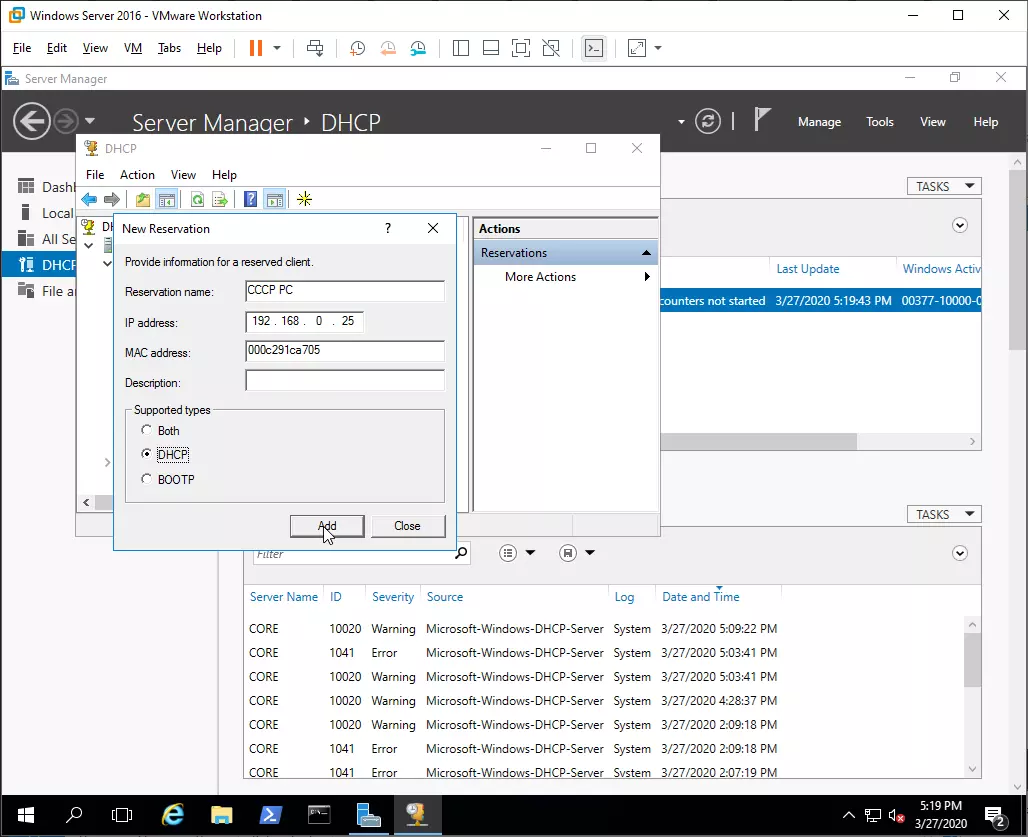Screen dimensions: 1028x837
Task: Click Server Manager back navigation button
Action: pos(31,121)
